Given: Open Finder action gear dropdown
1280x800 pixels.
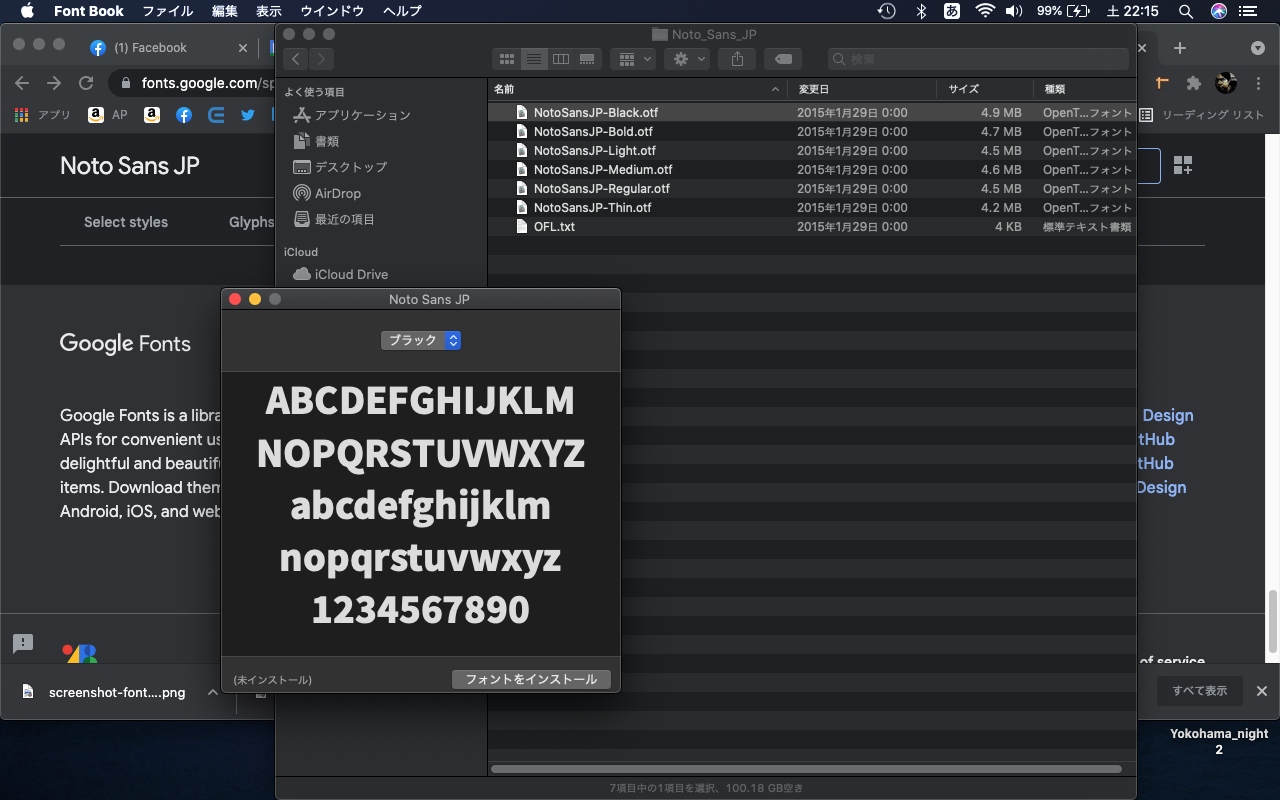Looking at the screenshot, I should tap(688, 59).
